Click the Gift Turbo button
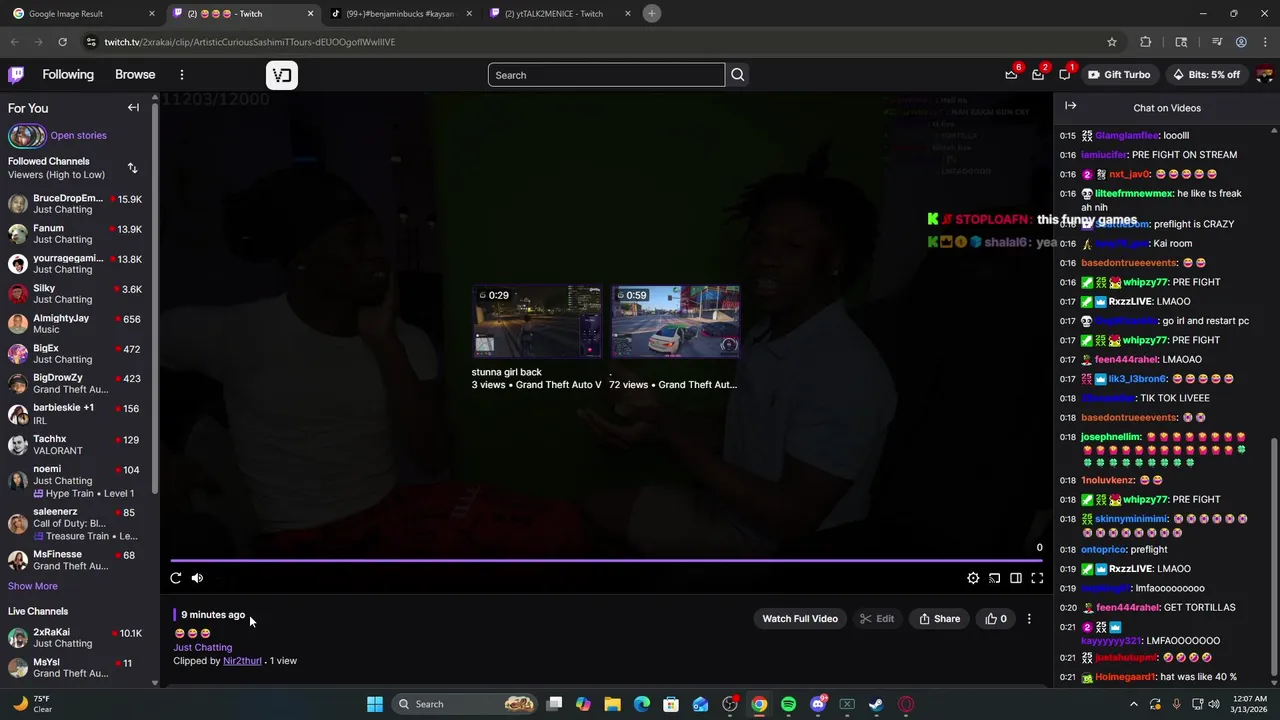 point(1119,75)
